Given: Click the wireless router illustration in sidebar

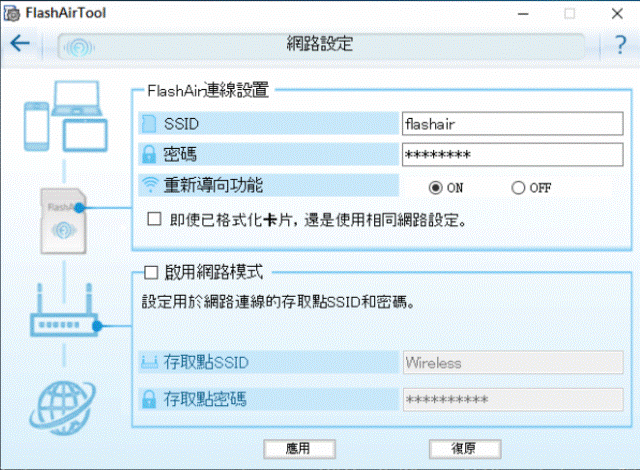Looking at the screenshot, I should (65, 310).
